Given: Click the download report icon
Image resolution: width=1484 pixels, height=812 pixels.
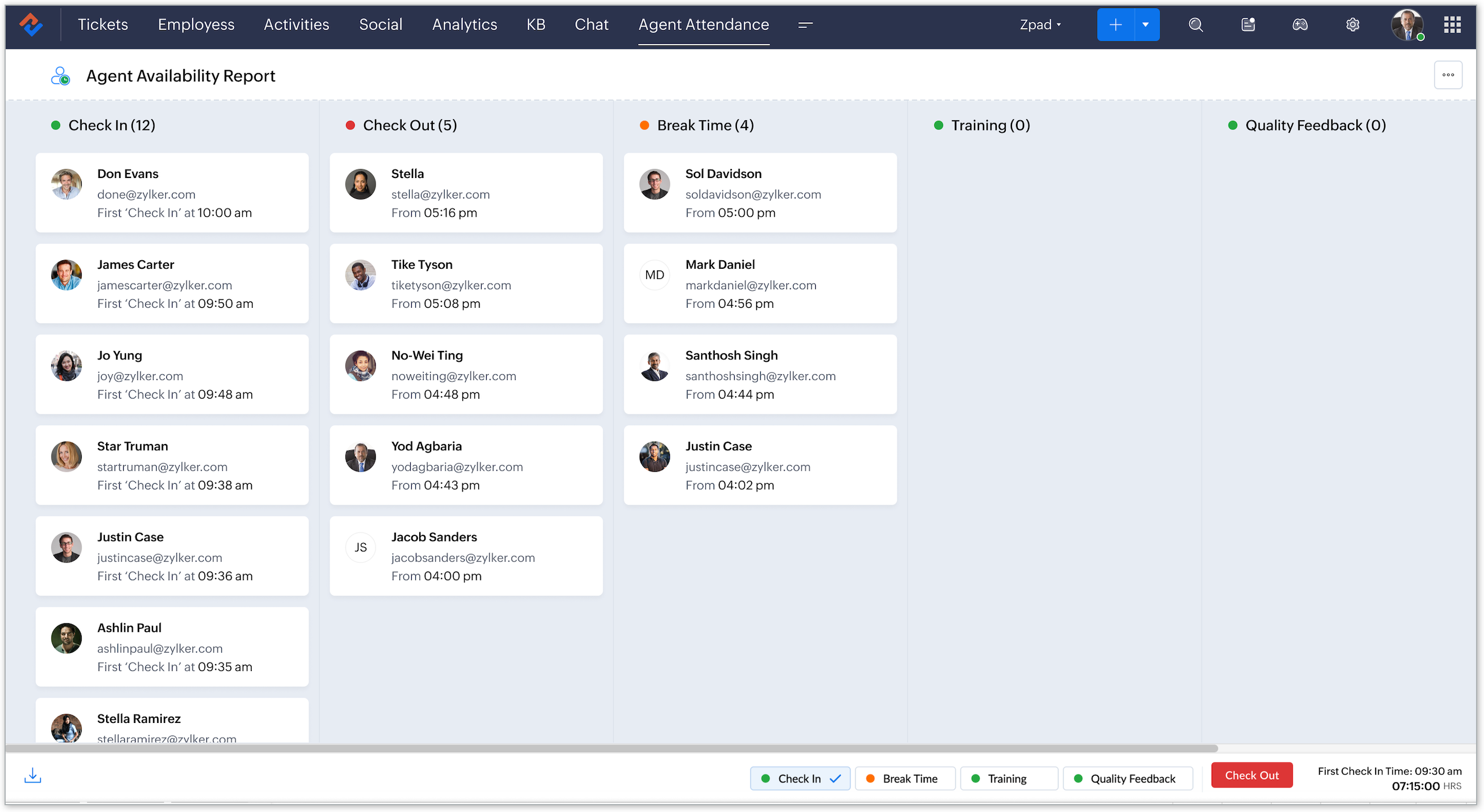Looking at the screenshot, I should (33, 775).
